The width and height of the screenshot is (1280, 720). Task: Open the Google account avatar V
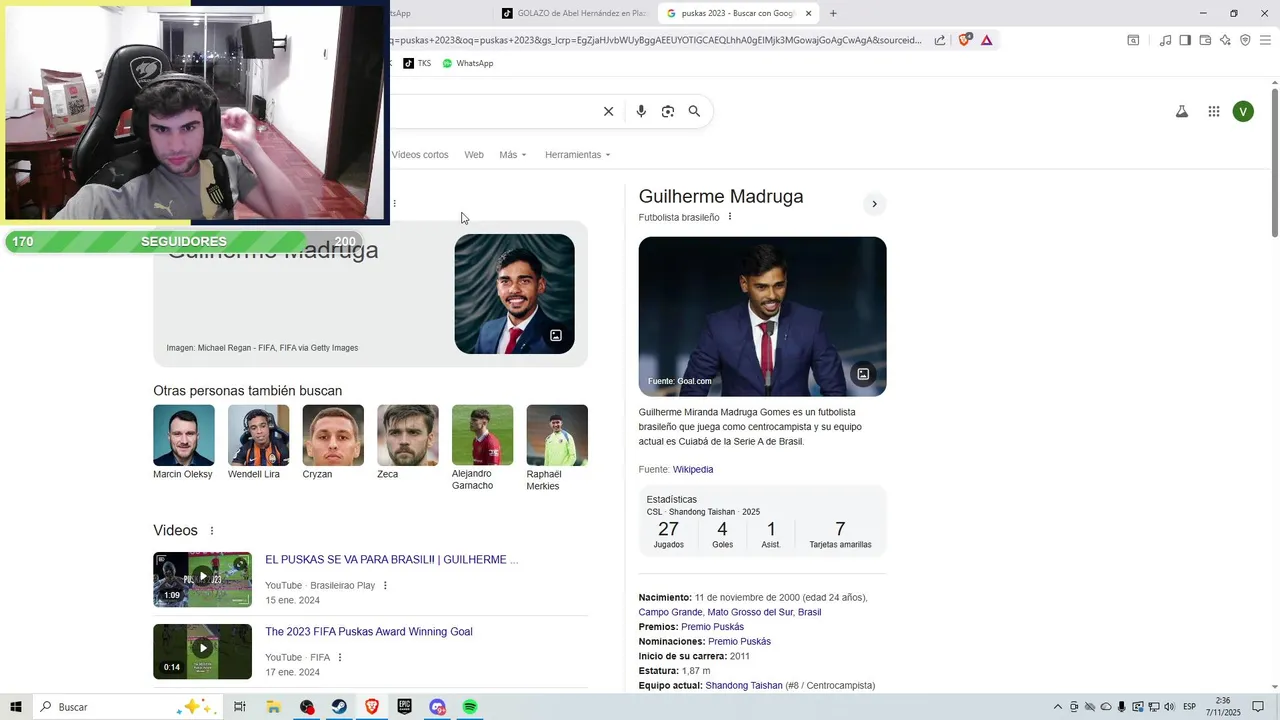(x=1243, y=111)
